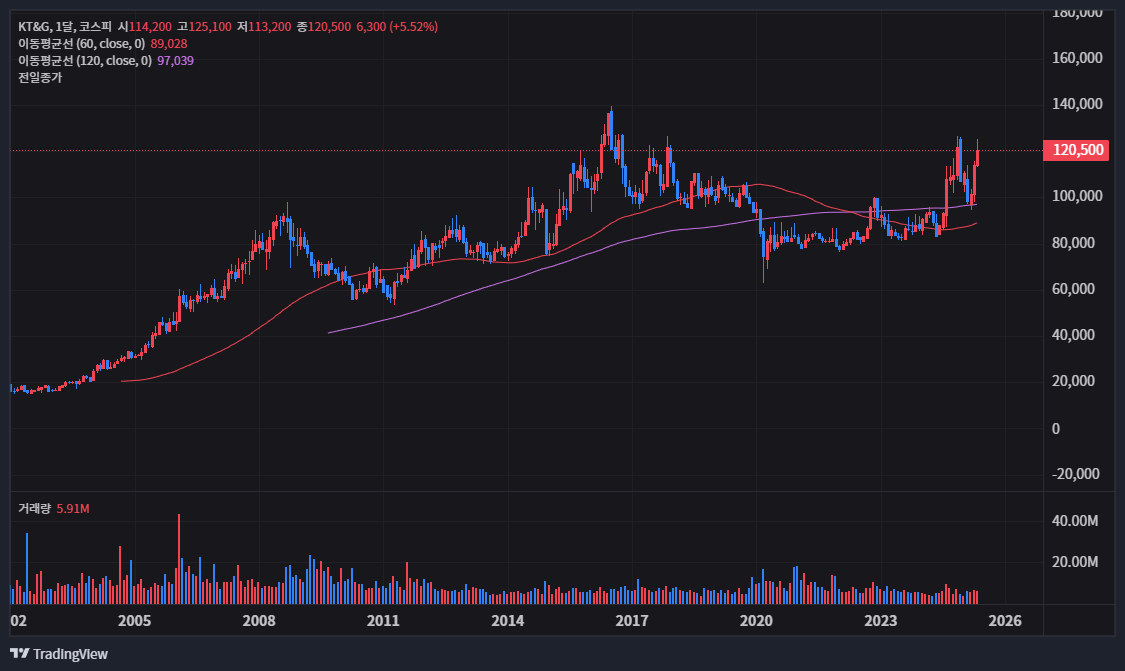Click the 2023 time axis label
Image resolution: width=1125 pixels, height=671 pixels.
[880, 621]
